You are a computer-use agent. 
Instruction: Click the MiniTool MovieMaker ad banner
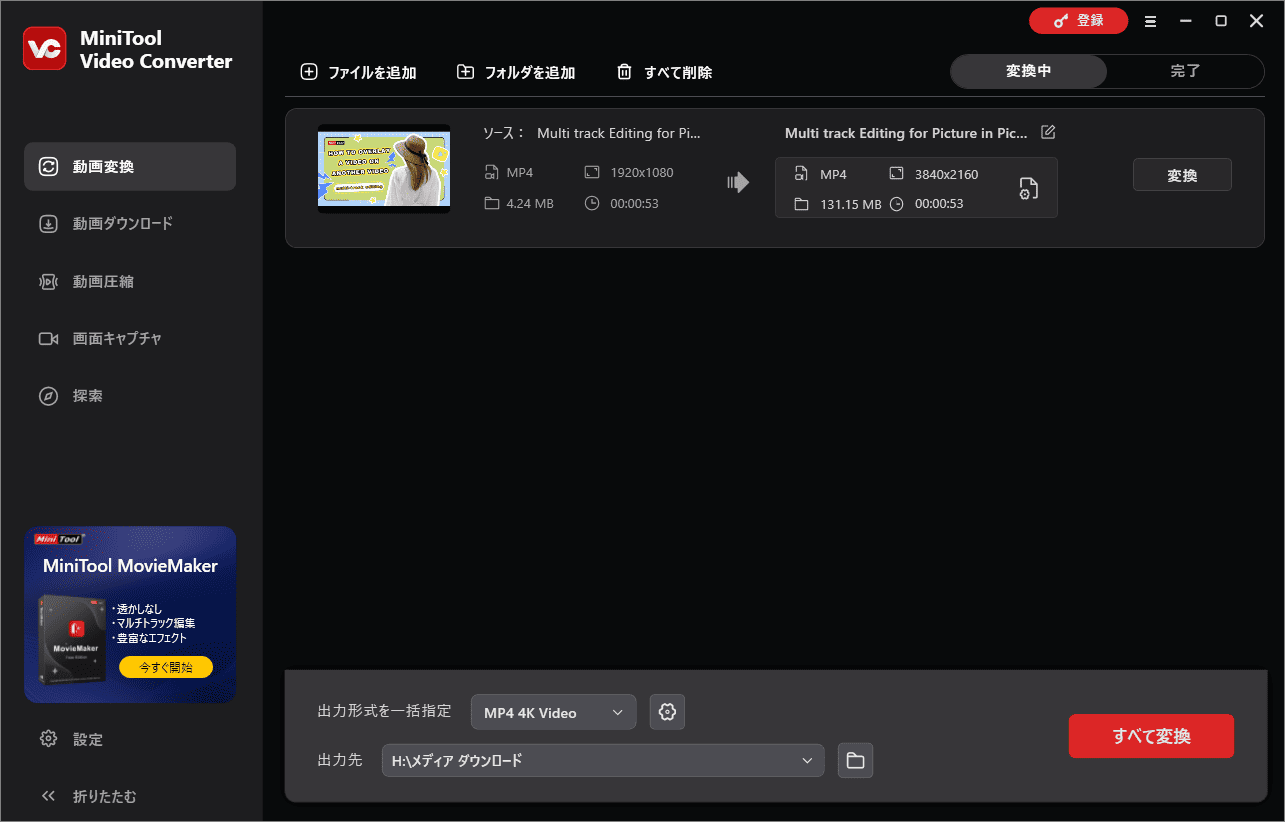130,615
